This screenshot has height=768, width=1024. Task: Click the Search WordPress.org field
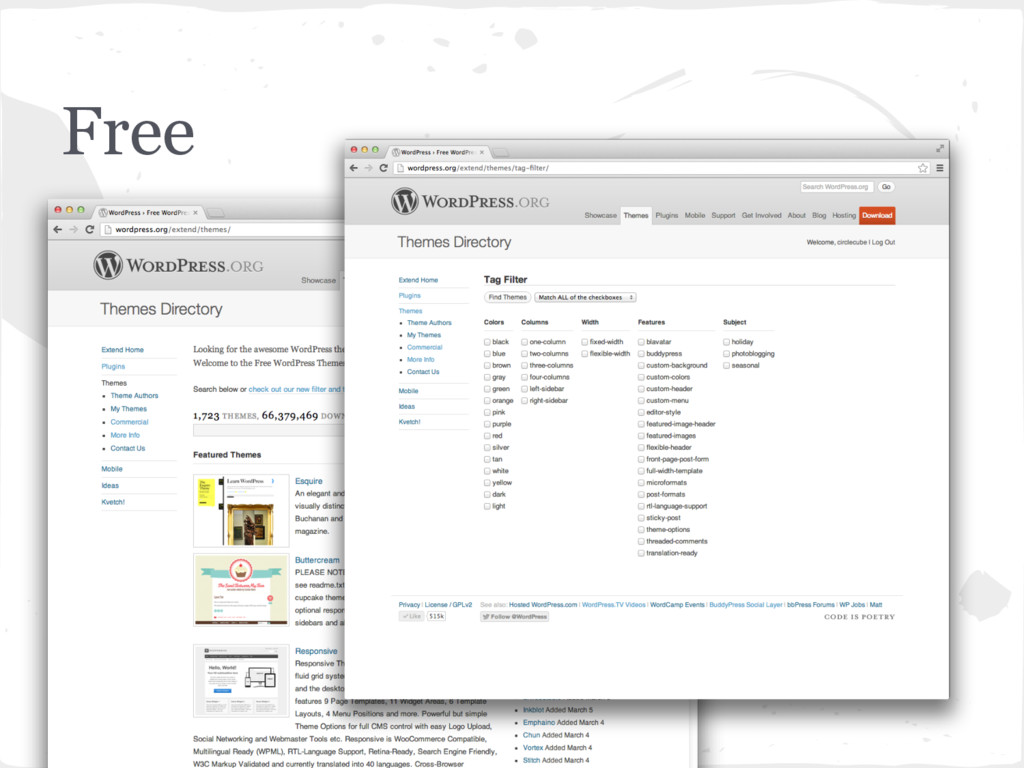click(837, 187)
